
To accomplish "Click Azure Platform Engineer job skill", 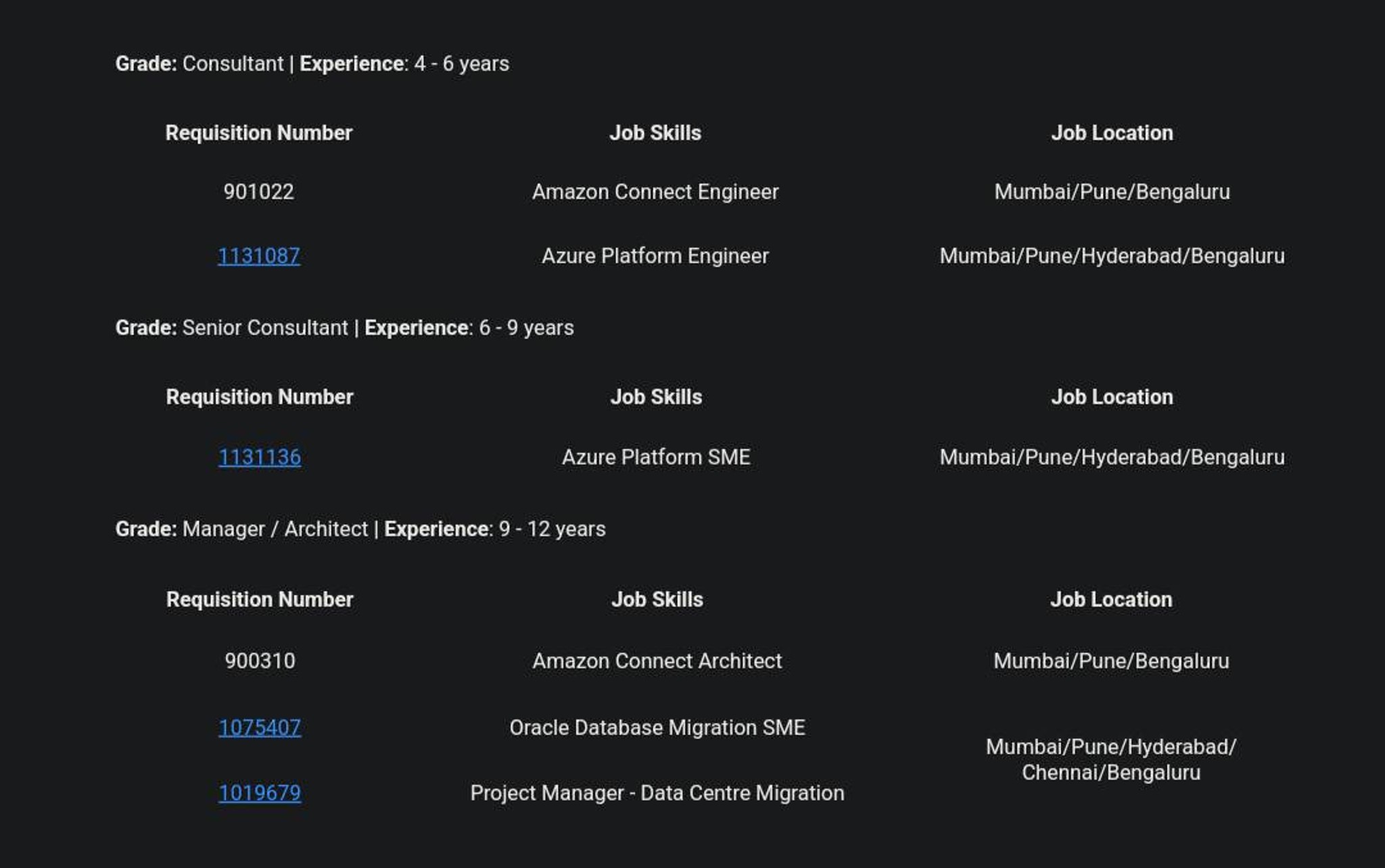I will tap(655, 256).
